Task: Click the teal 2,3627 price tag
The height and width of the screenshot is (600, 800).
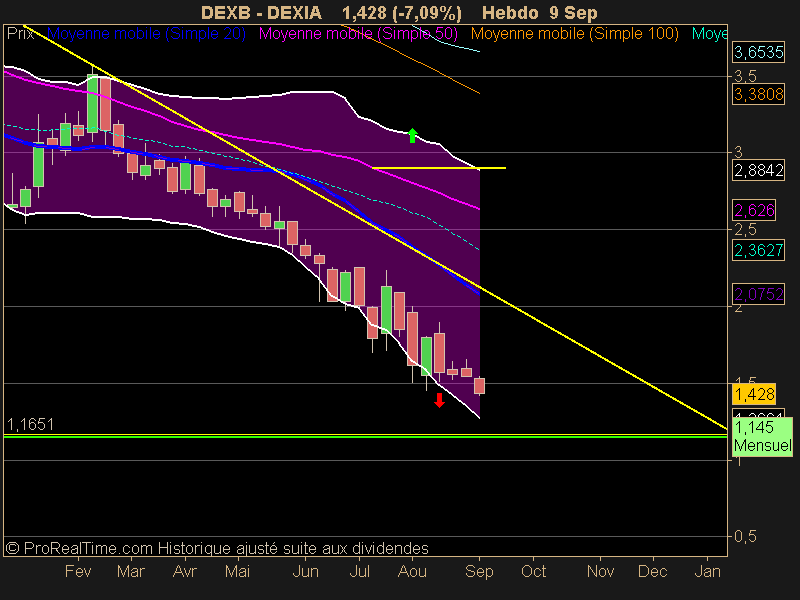Action: (758, 250)
